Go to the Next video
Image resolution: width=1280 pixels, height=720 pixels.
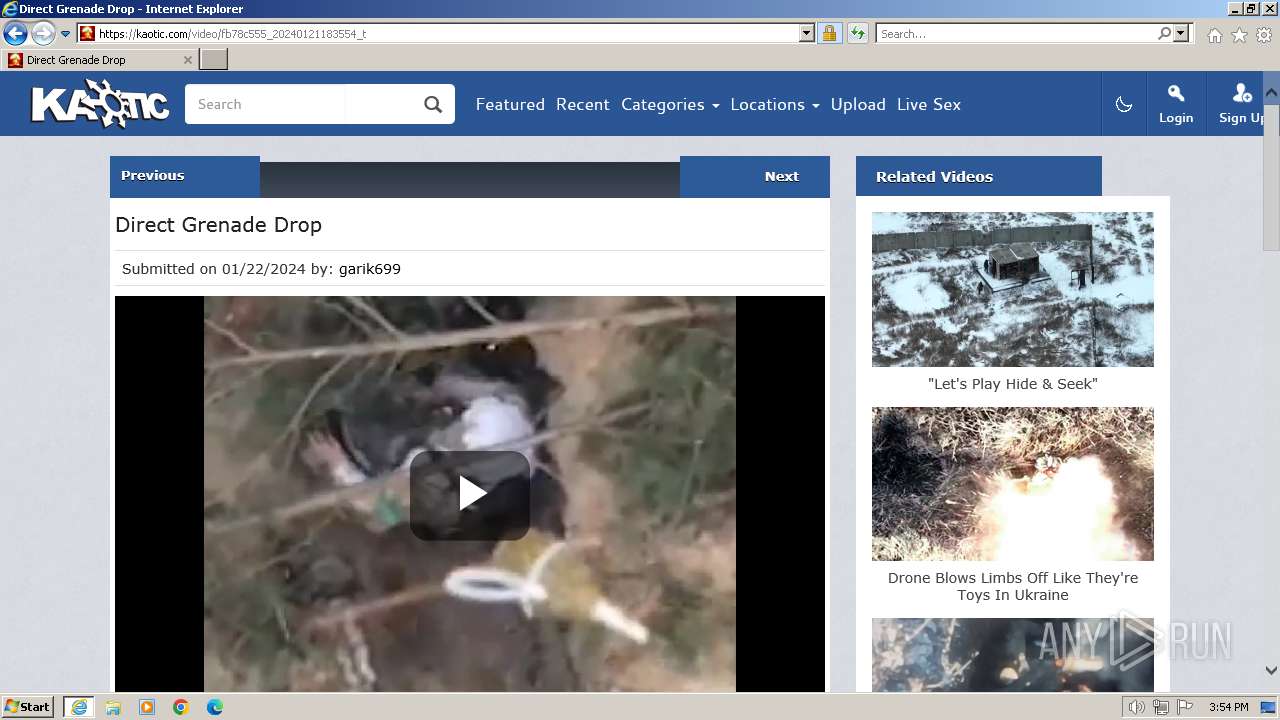[755, 176]
